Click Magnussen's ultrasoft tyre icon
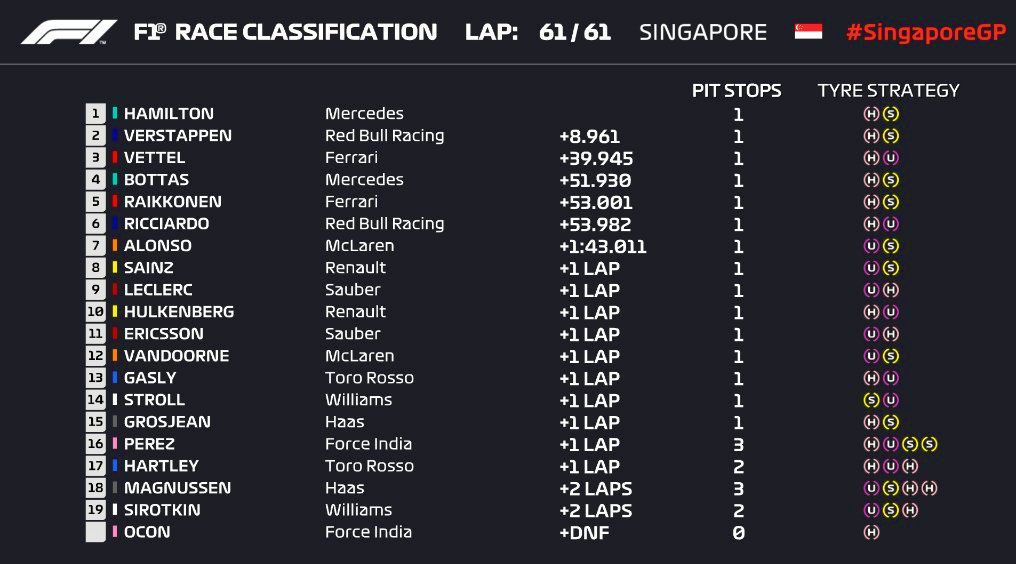This screenshot has width=1016, height=564. coord(871,488)
